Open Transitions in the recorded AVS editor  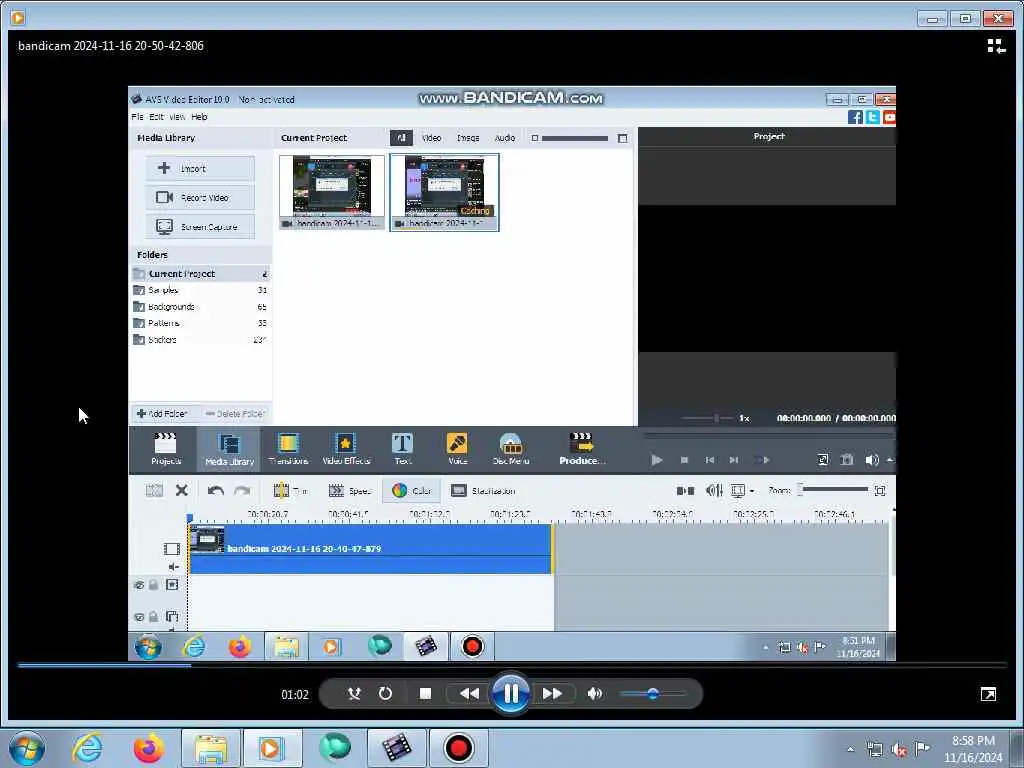[288, 449]
